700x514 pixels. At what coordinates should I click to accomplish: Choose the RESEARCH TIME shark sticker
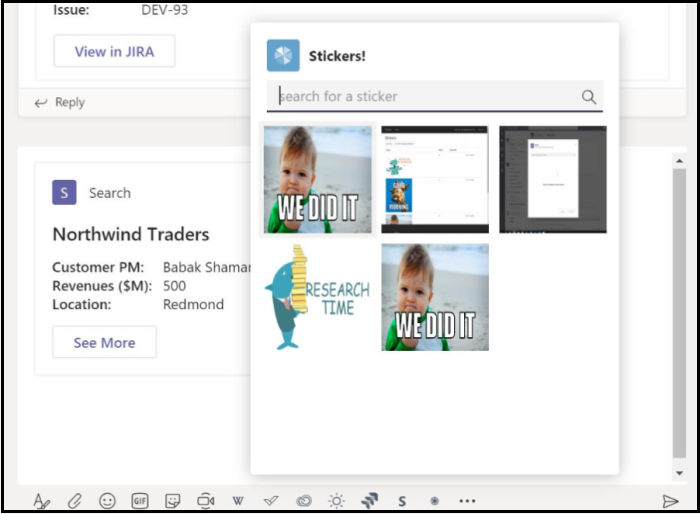317,297
